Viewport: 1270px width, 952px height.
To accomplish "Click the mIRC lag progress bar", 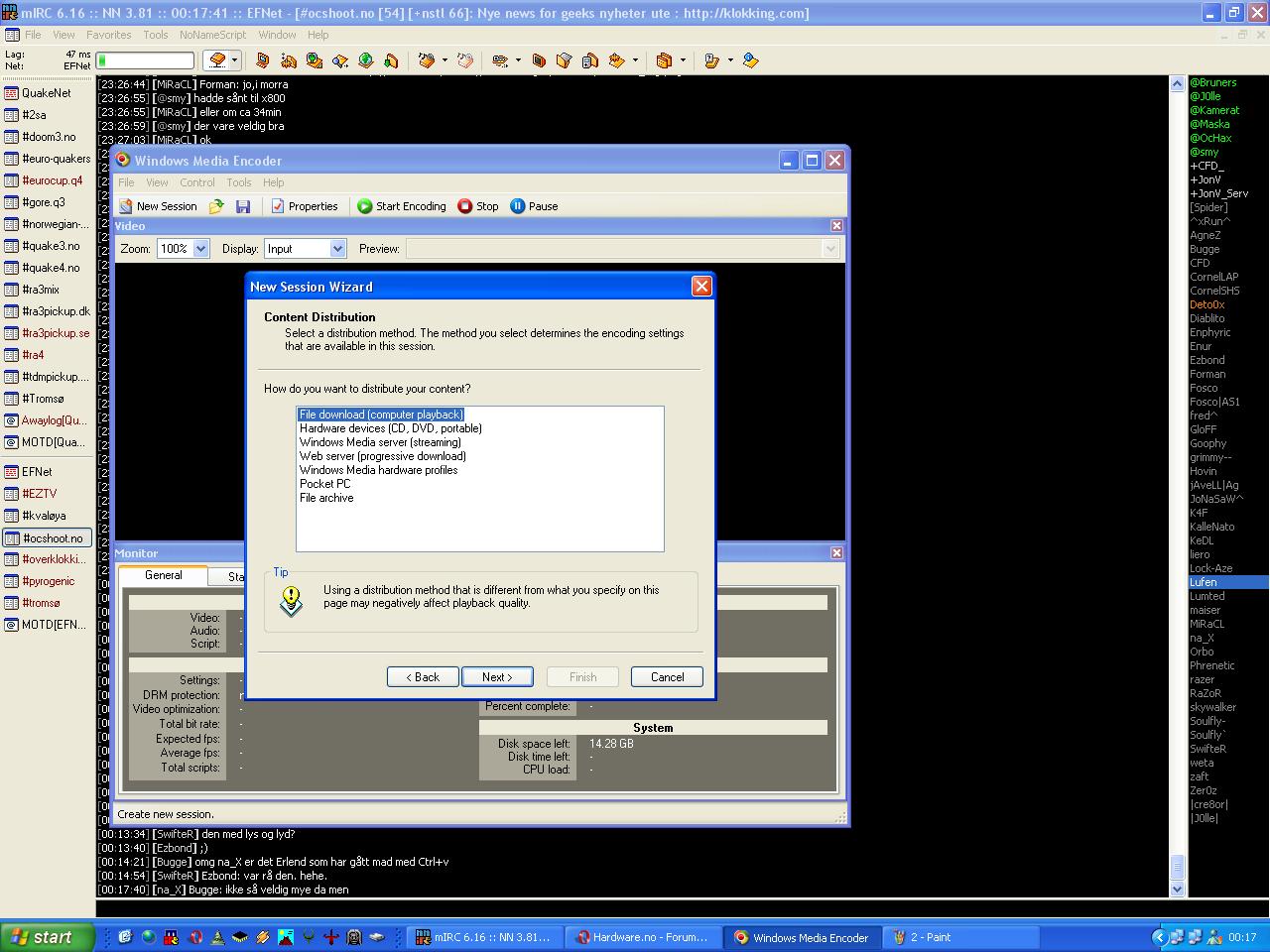I will click(145, 60).
